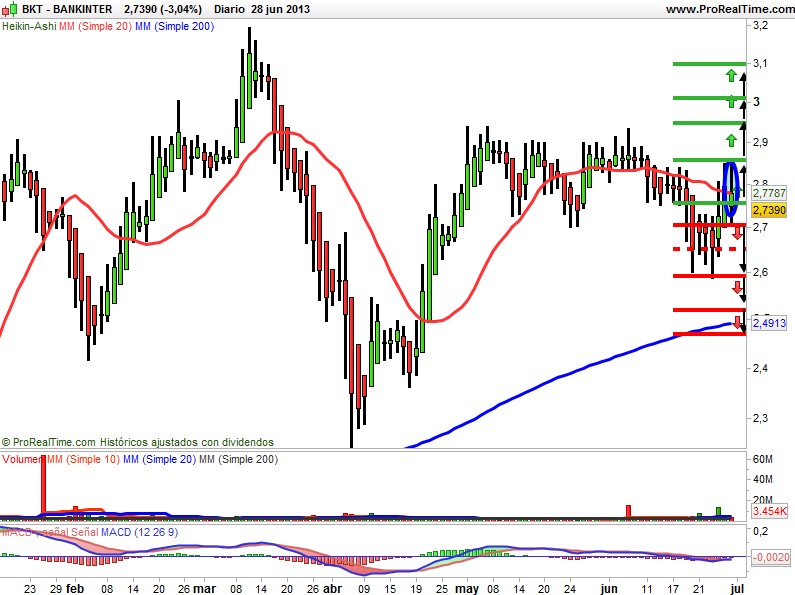This screenshot has width=795, height=595.
Task: Click the 3,1 price axis label
Action: click(x=760, y=63)
